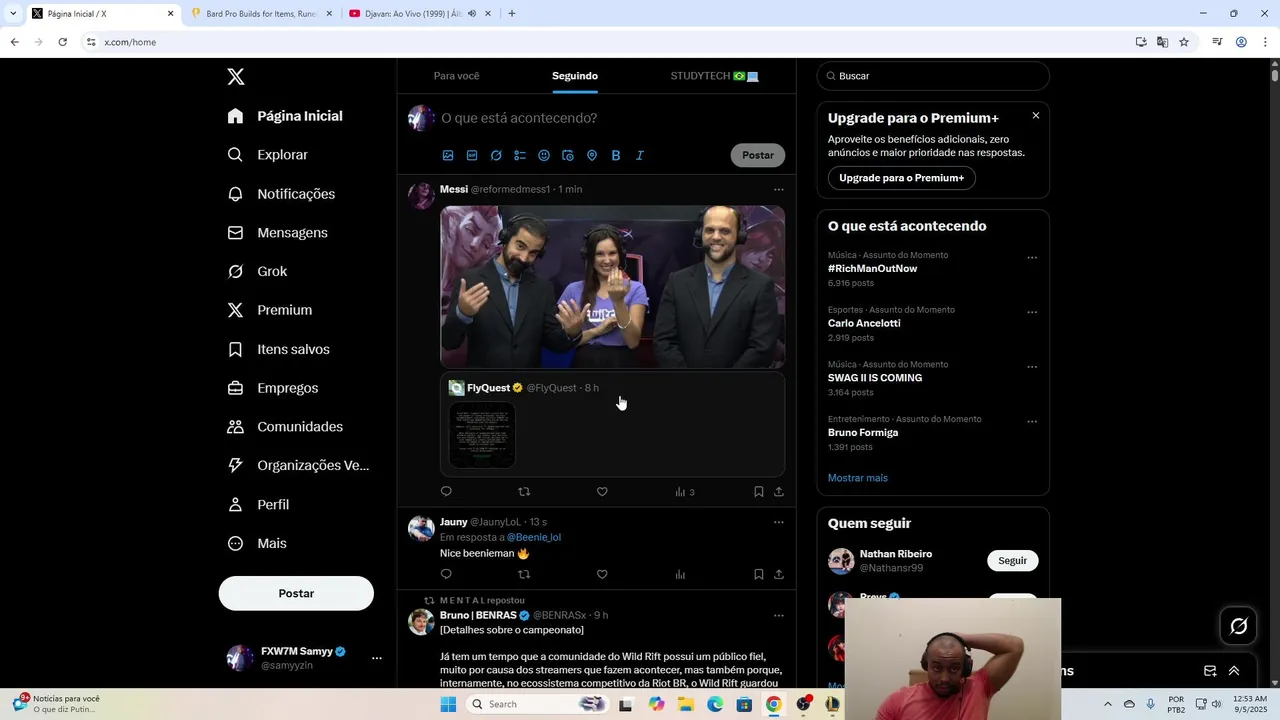Repost Jauny's reply
The width and height of the screenshot is (1280, 720).
pyautogui.click(x=524, y=575)
